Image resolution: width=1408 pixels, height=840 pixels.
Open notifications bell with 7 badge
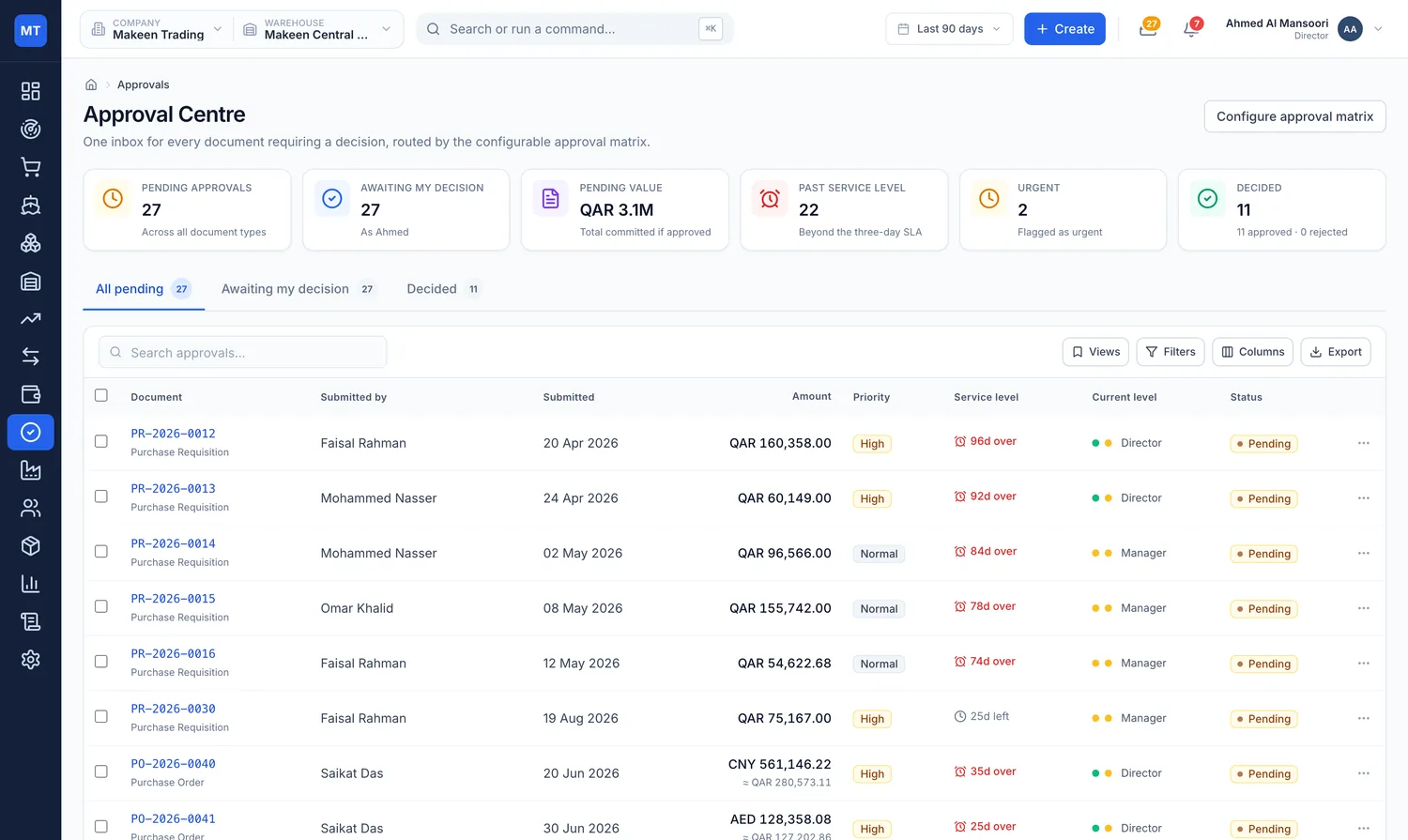pyautogui.click(x=1191, y=29)
